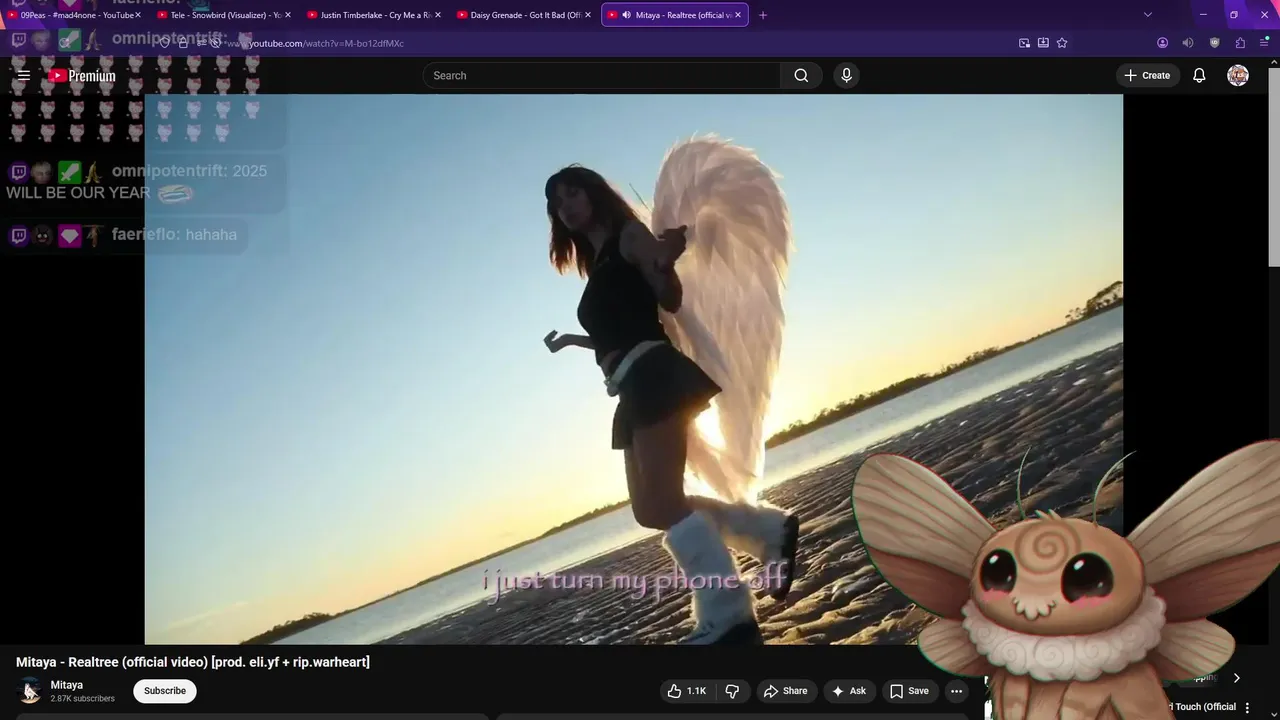This screenshot has height=720, width=1280.
Task: Click the video player to pause
Action: 634,369
